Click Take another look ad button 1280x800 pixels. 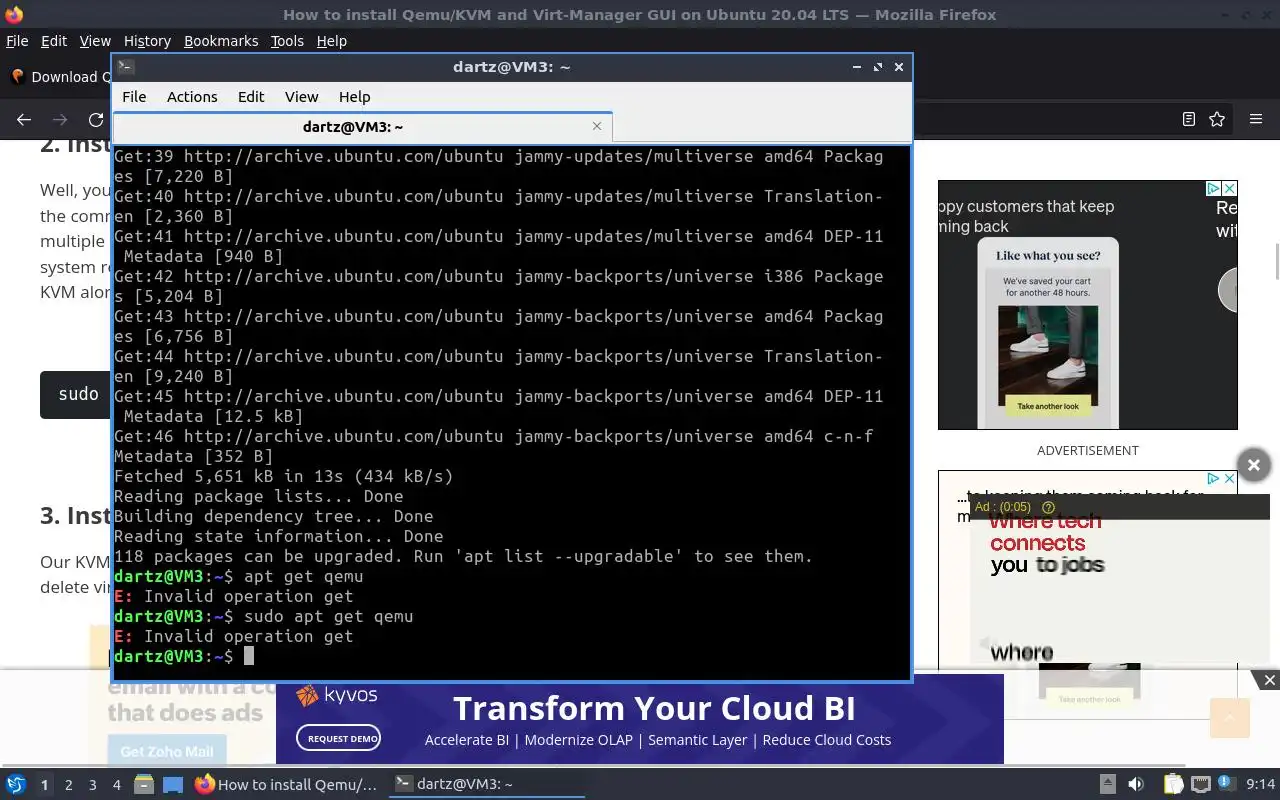[x=1048, y=406]
